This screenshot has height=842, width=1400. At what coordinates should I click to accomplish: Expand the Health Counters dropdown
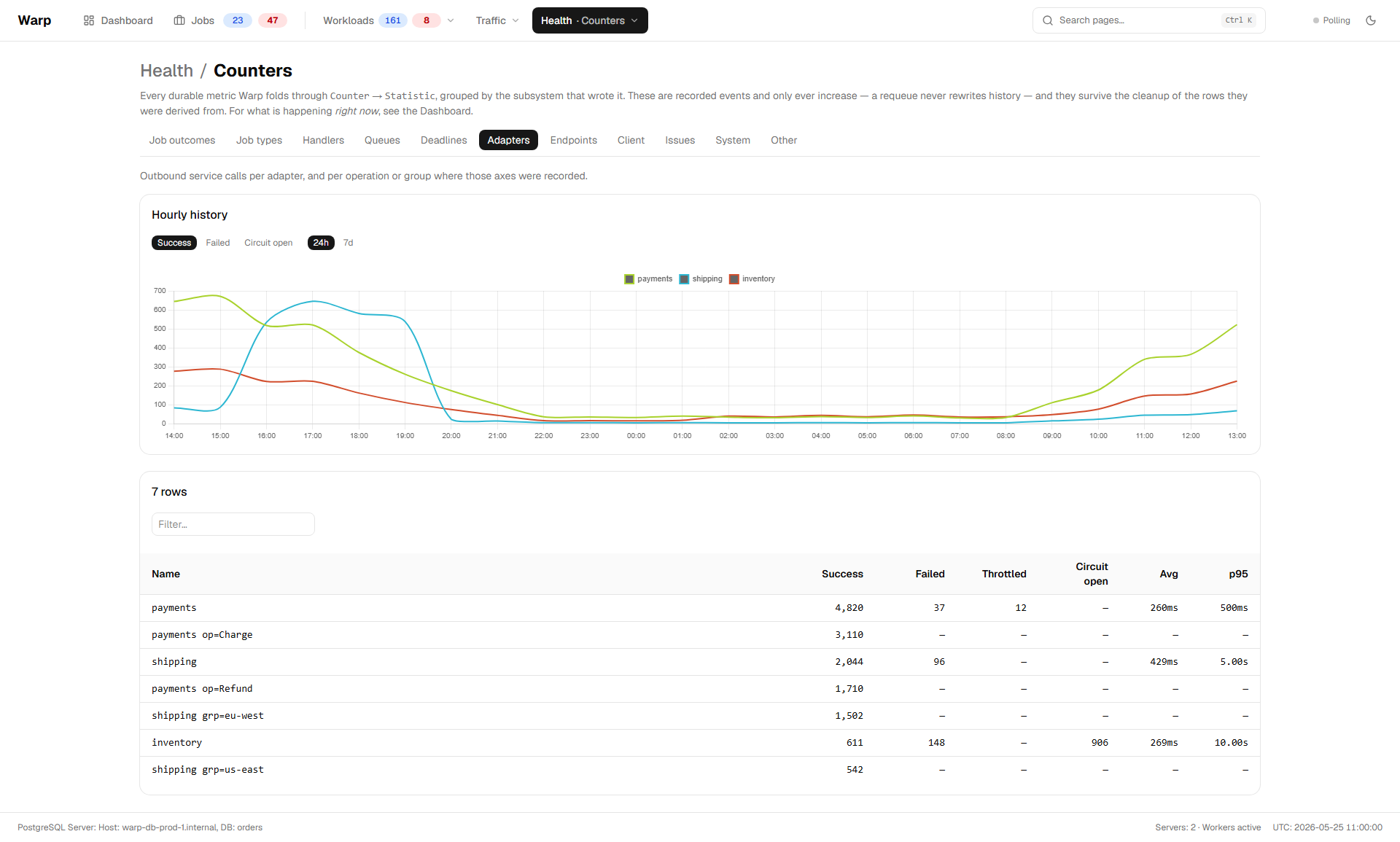pyautogui.click(x=590, y=20)
